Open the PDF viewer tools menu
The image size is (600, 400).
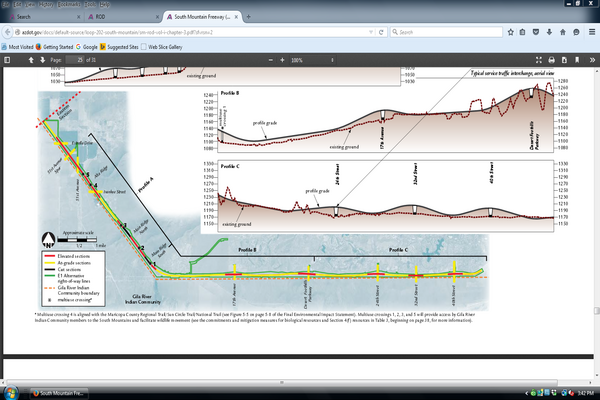click(x=591, y=60)
